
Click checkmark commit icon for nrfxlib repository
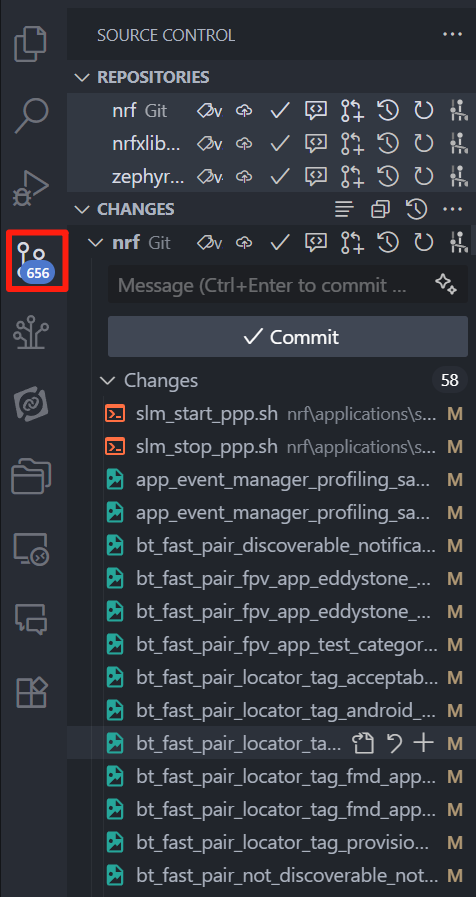pos(280,144)
